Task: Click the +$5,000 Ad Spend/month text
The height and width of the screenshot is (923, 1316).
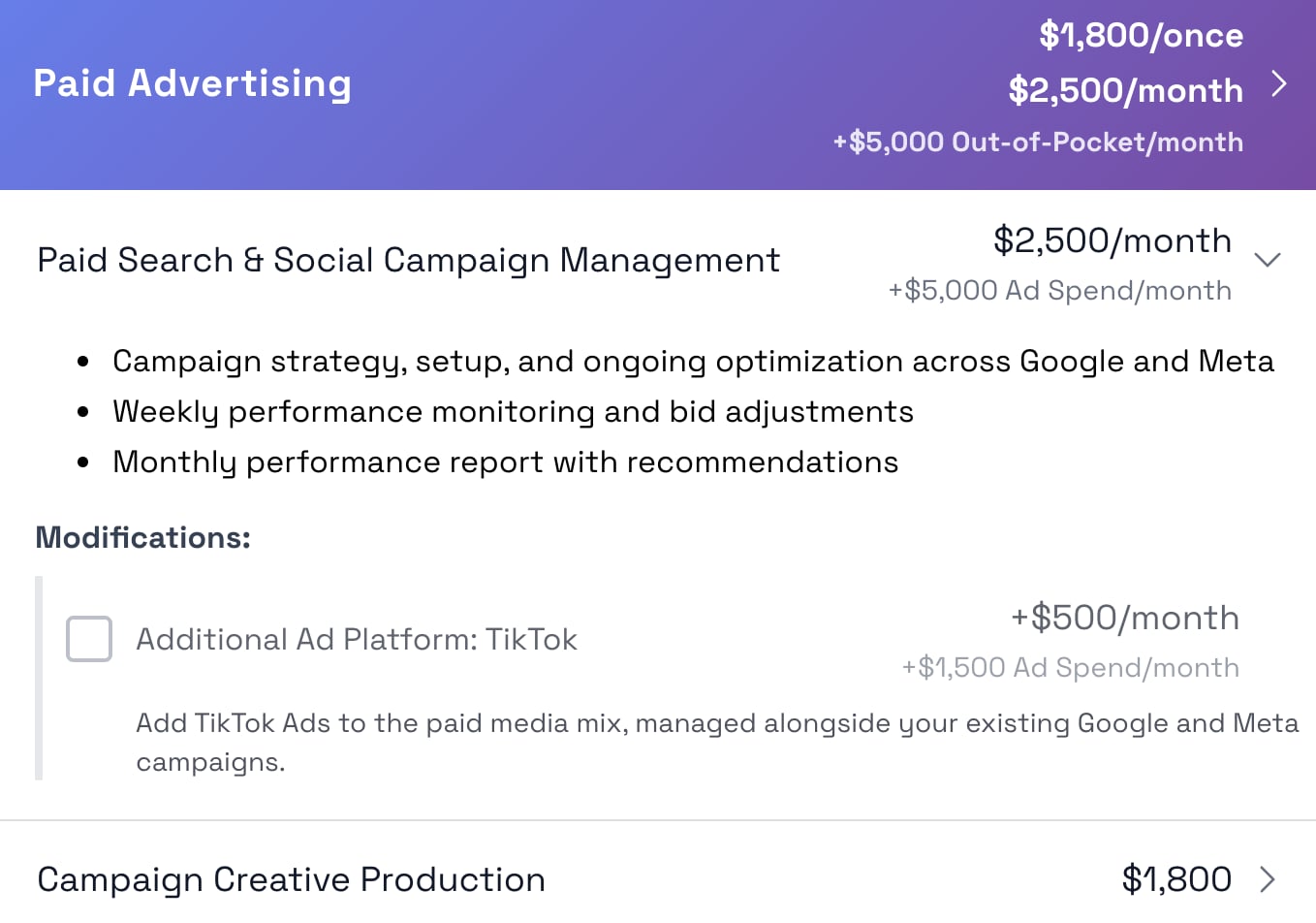Action: pyautogui.click(x=1060, y=291)
